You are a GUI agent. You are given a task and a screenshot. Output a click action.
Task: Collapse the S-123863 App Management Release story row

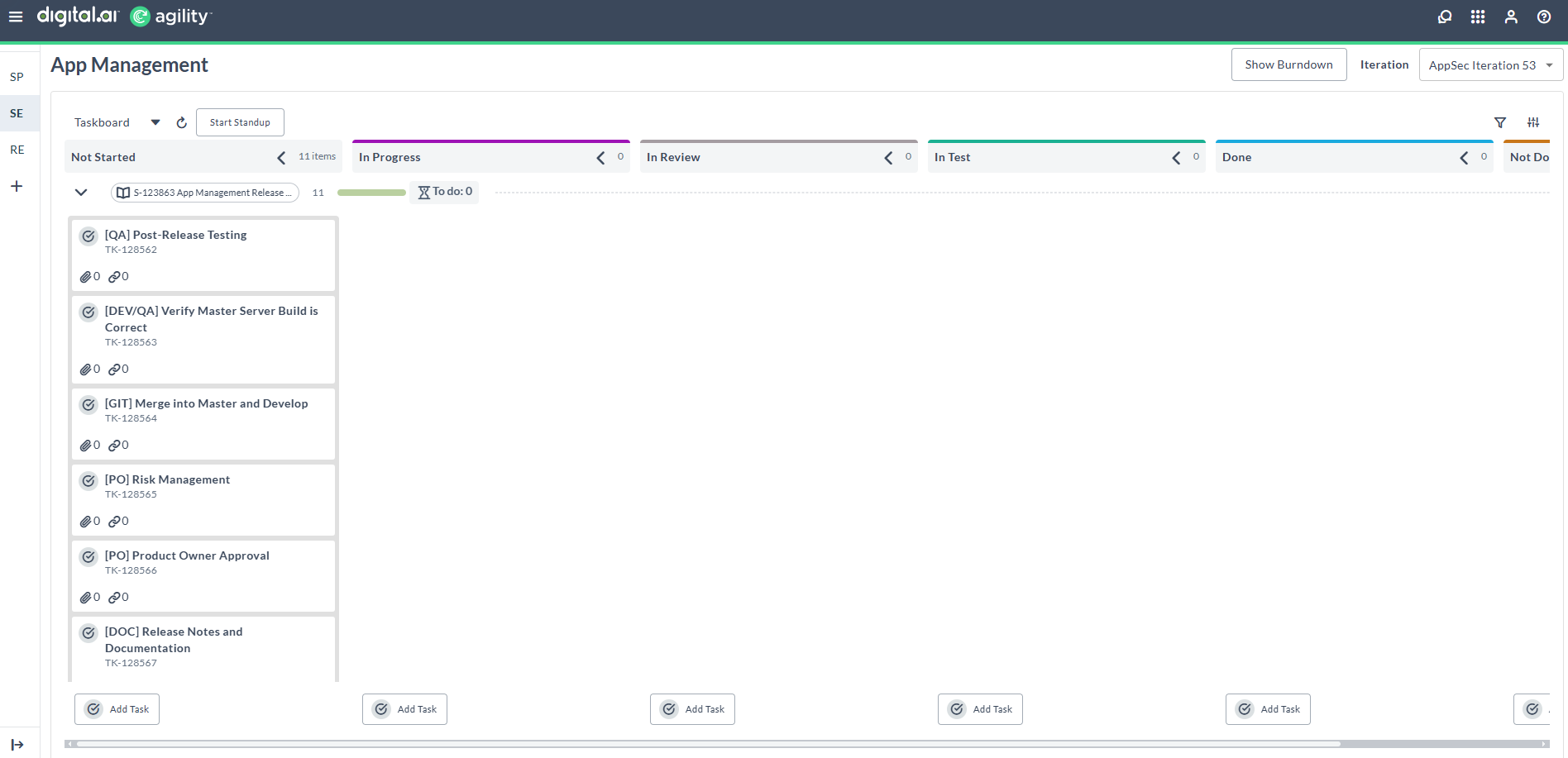coord(81,192)
